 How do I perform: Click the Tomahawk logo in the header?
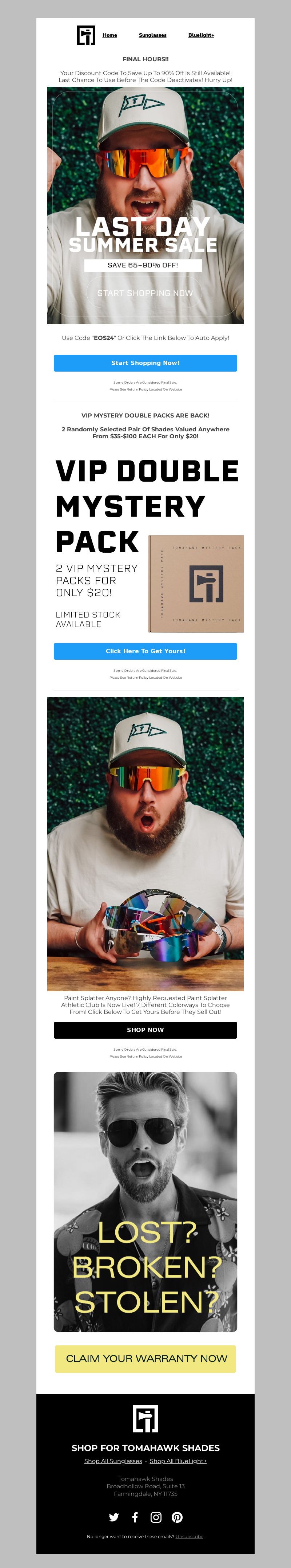point(86,35)
